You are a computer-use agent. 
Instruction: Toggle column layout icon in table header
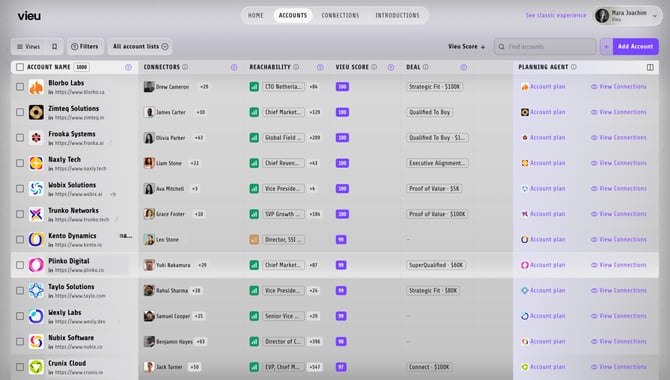tap(650, 67)
